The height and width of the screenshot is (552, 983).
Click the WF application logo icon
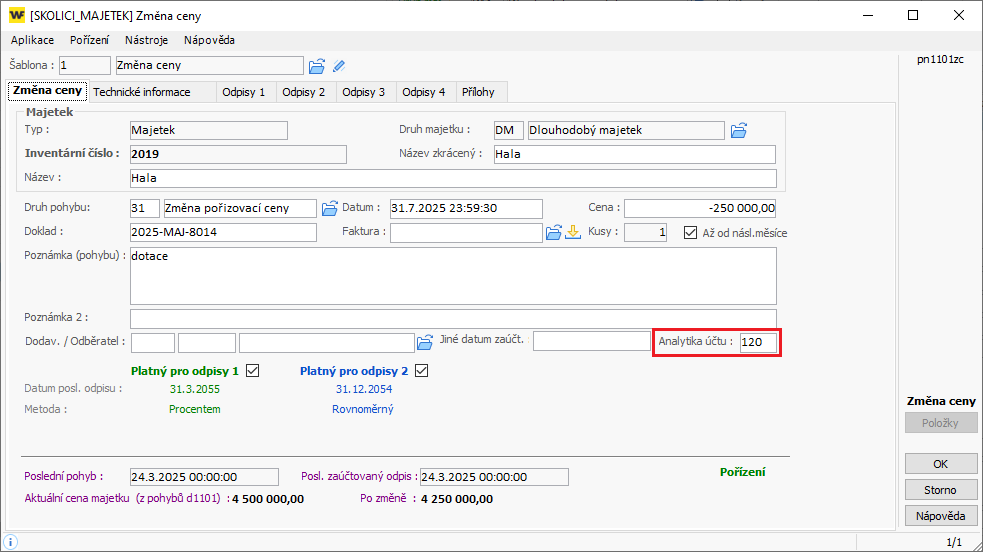pos(17,15)
